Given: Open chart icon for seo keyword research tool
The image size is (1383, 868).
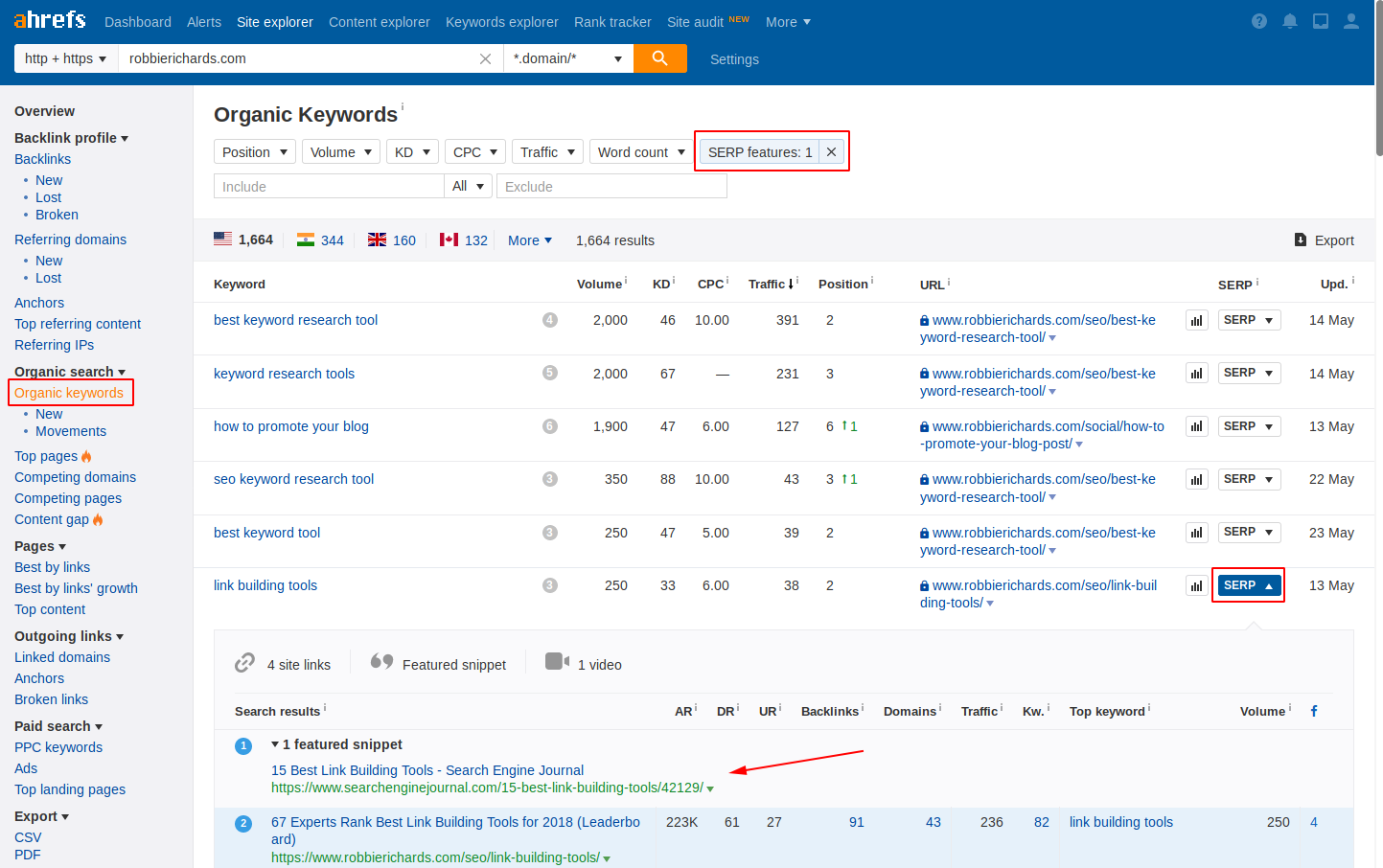Looking at the screenshot, I should (x=1196, y=480).
